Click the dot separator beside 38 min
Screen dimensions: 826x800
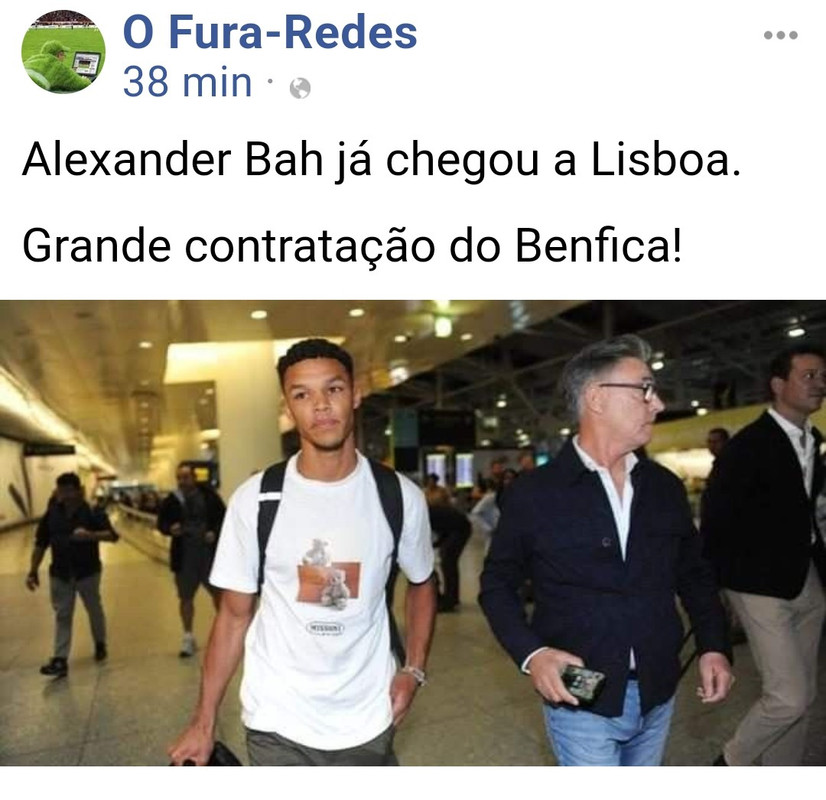point(270,81)
